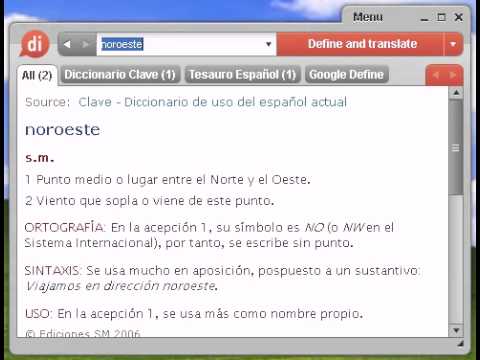Screen dimensions: 480x360
Task: Click the example 'Viajamos en dirección noroeste'
Action: tap(121, 286)
